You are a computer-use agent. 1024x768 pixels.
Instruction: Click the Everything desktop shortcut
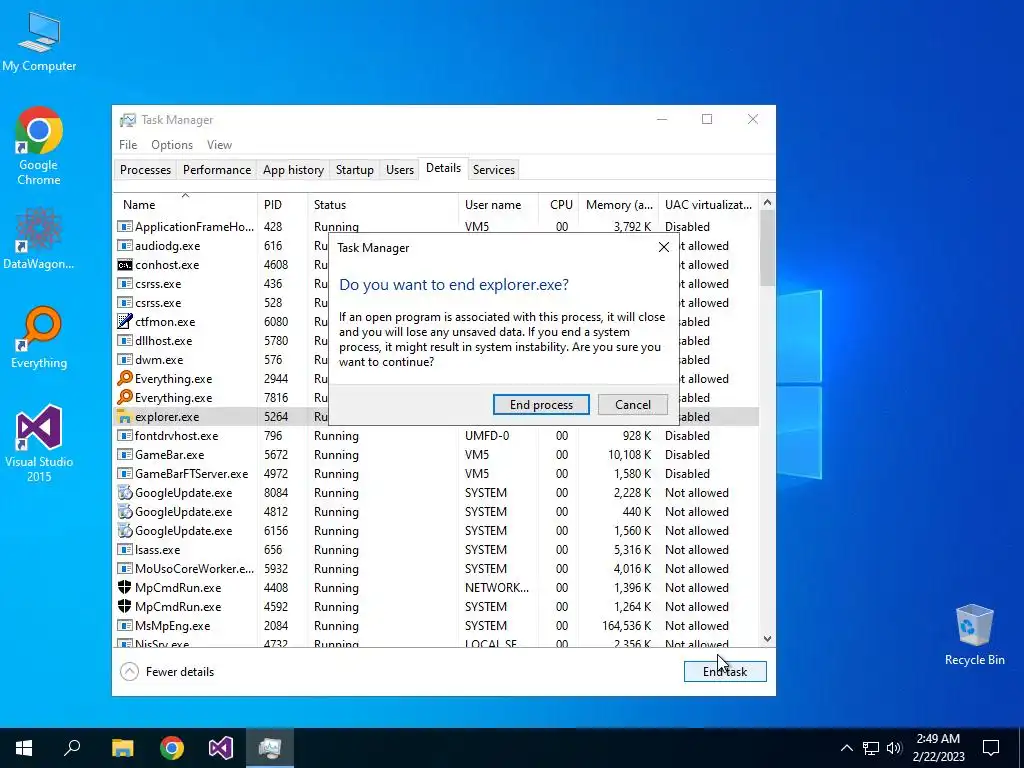tap(39, 338)
